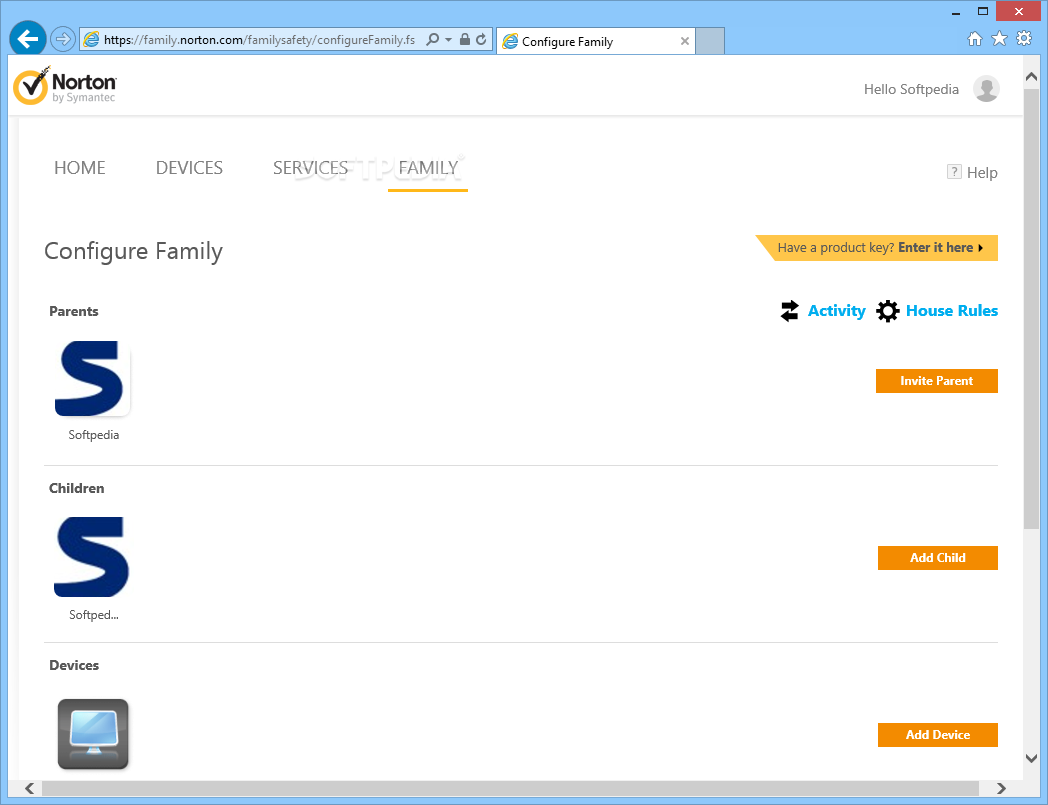Click the Norton by Symantec logo

65,86
